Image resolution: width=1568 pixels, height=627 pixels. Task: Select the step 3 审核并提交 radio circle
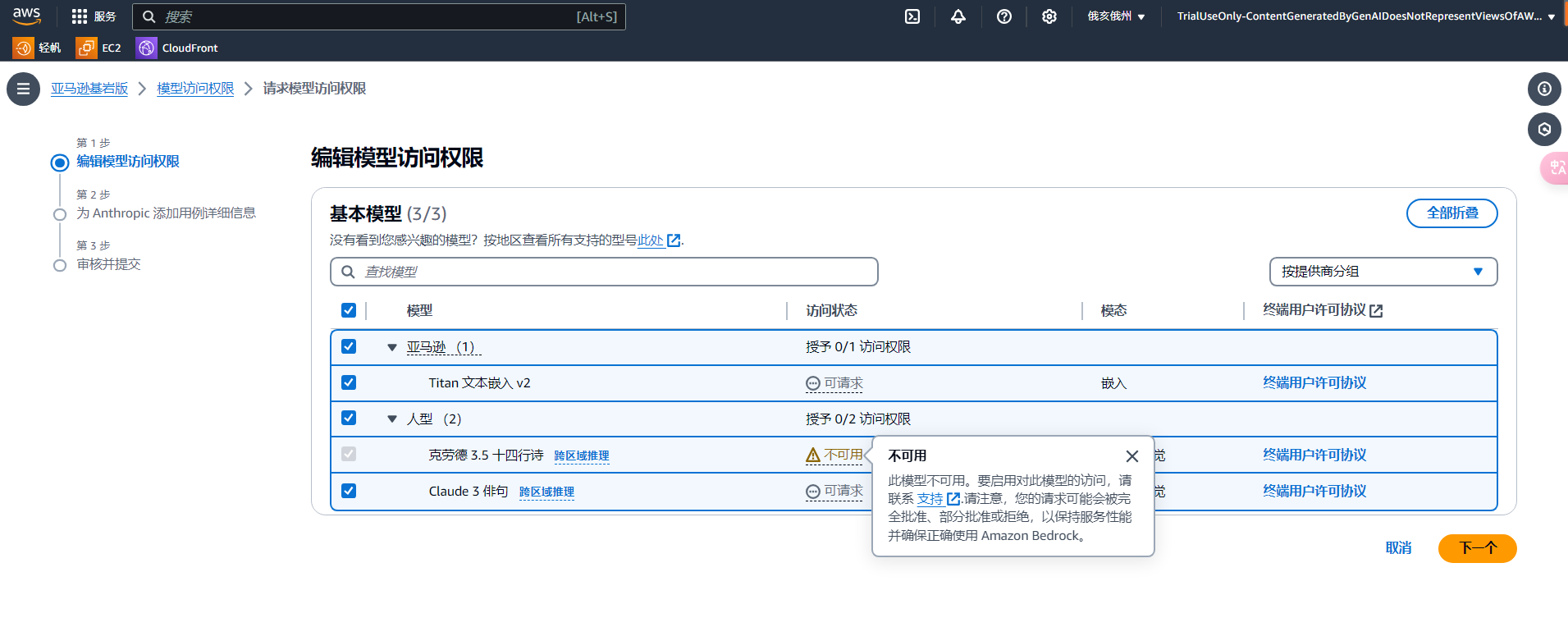click(60, 265)
